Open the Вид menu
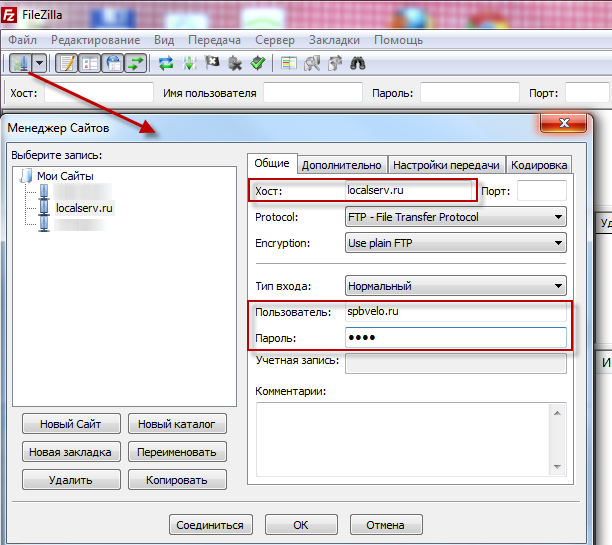The image size is (612, 545). [164, 40]
